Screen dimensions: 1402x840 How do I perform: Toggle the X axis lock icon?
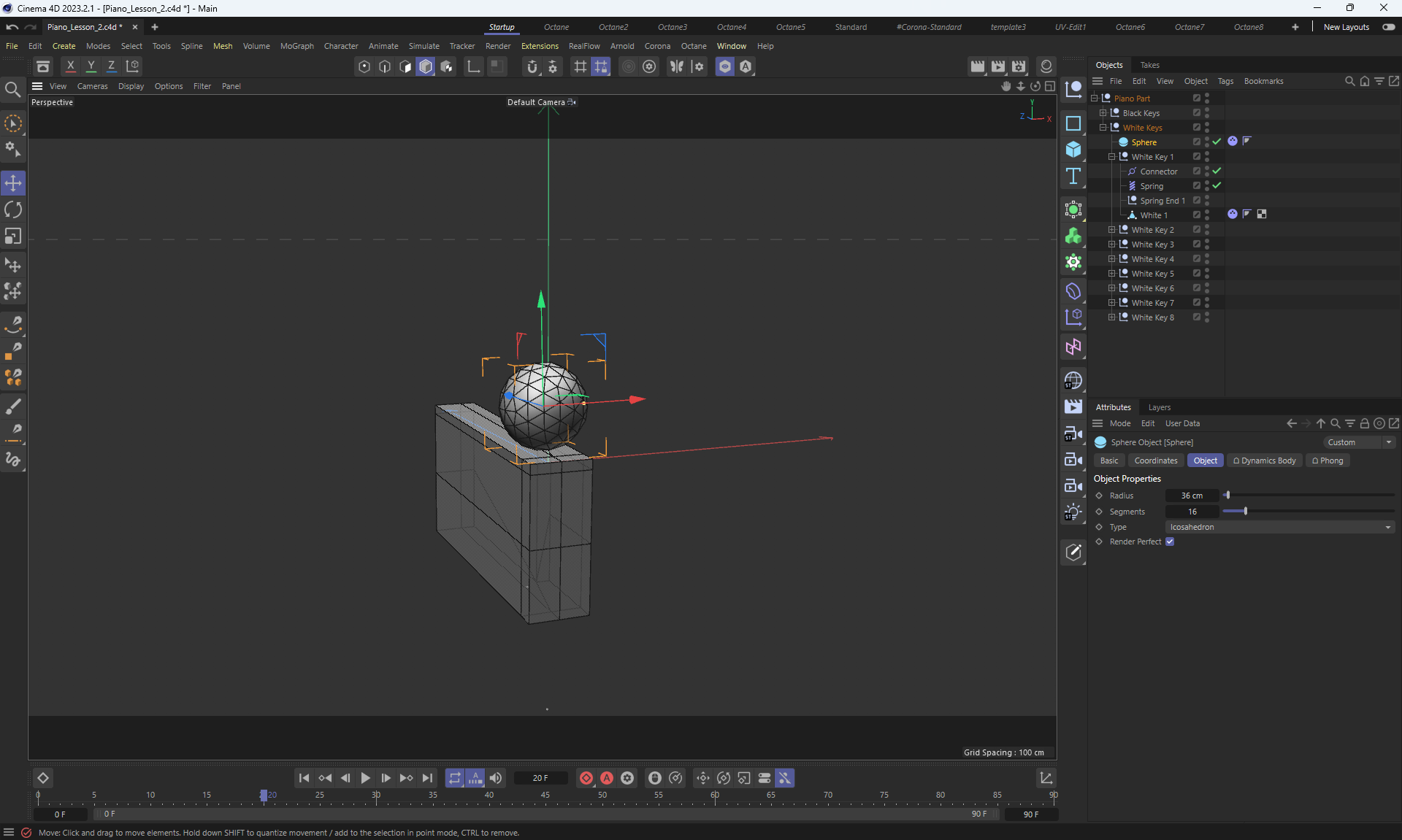click(x=70, y=66)
